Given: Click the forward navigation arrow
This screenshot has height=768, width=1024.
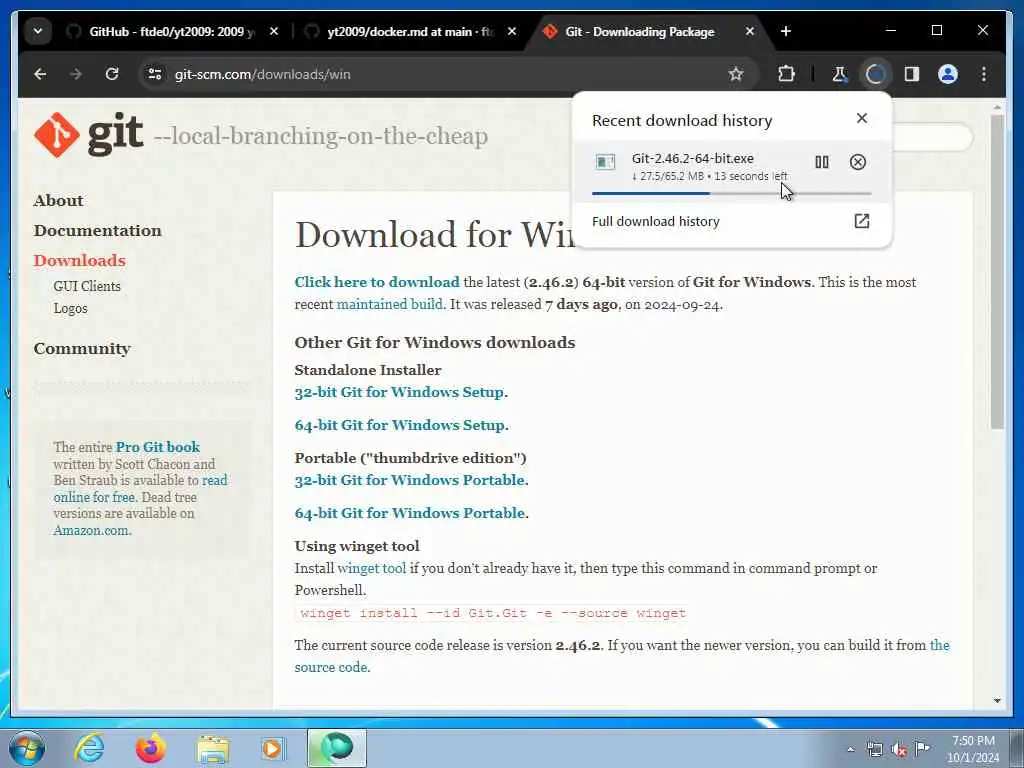Looking at the screenshot, I should [x=76, y=74].
